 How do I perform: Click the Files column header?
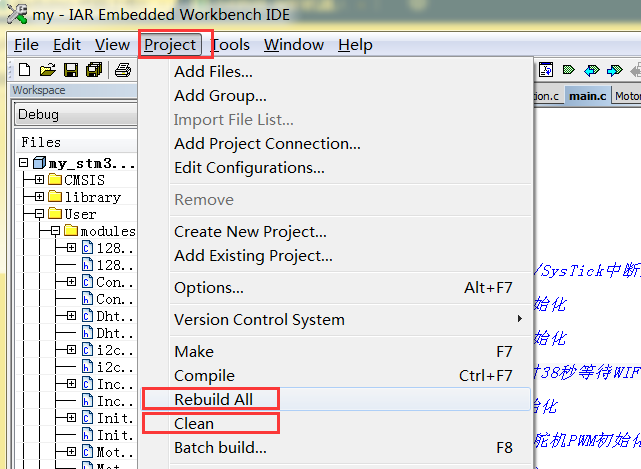point(76,142)
